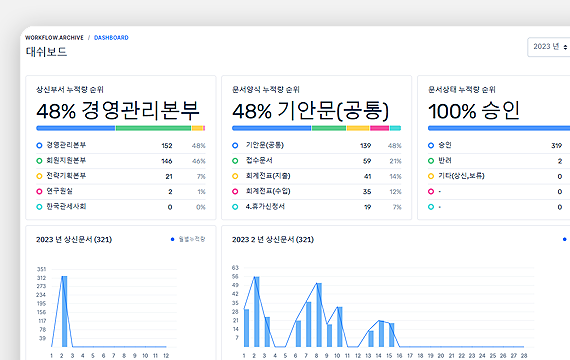Select the yellow circle marker for 전략기획본부
This screenshot has width=570, height=360.
[39, 176]
